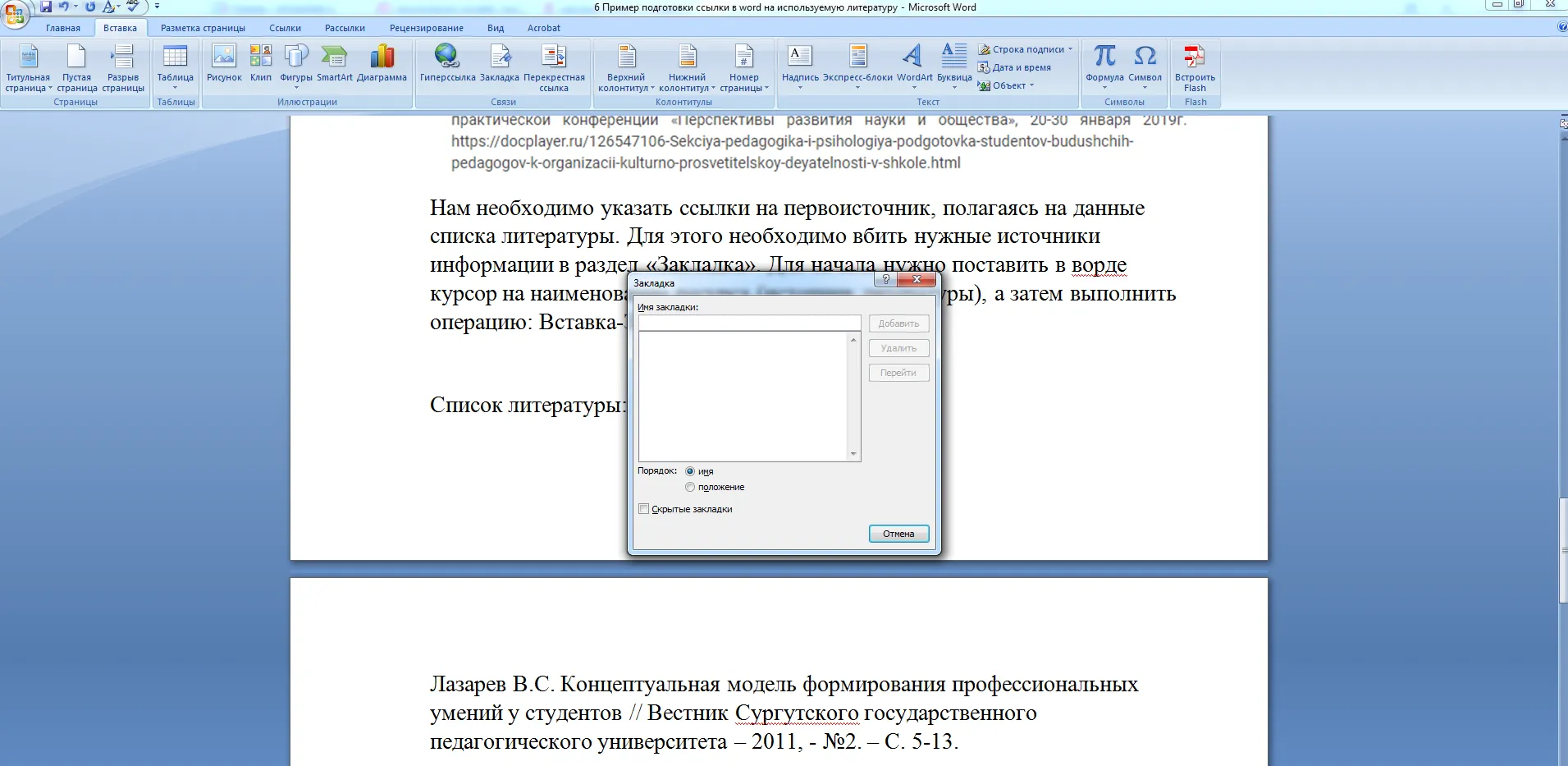Image resolution: width=1568 pixels, height=766 pixels.
Task: Insert a SmartArt graphic
Action: [x=335, y=64]
